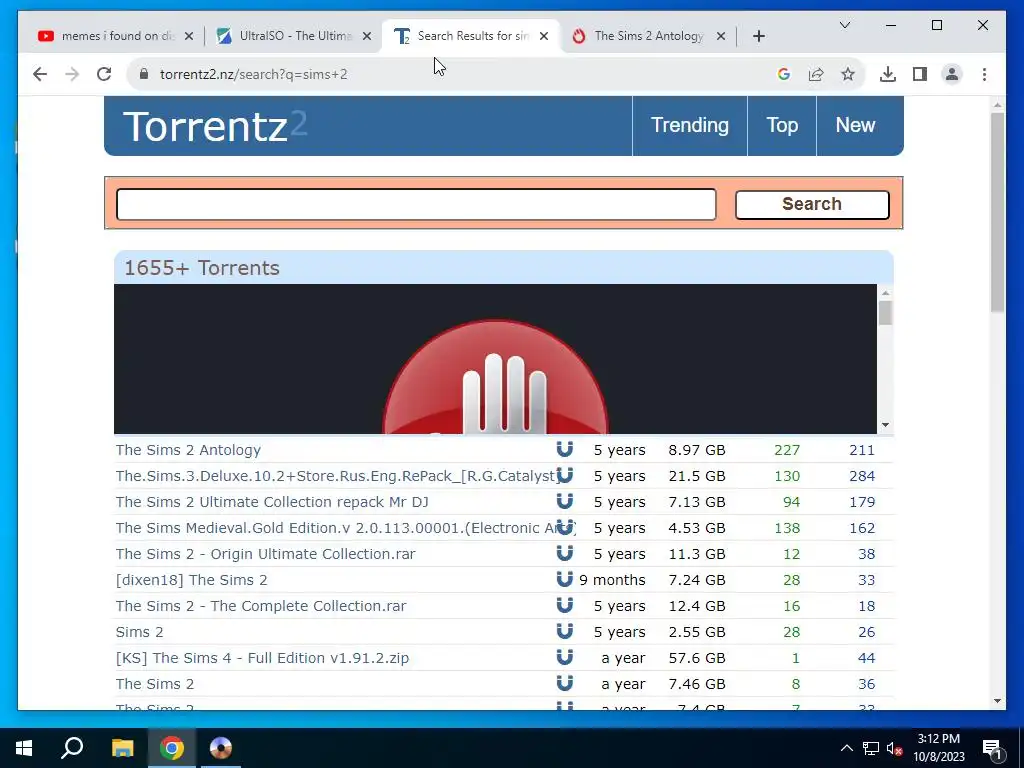Click magnet icon for Ultimate Collection repack Mr DJ
The image size is (1024, 768).
(x=565, y=501)
